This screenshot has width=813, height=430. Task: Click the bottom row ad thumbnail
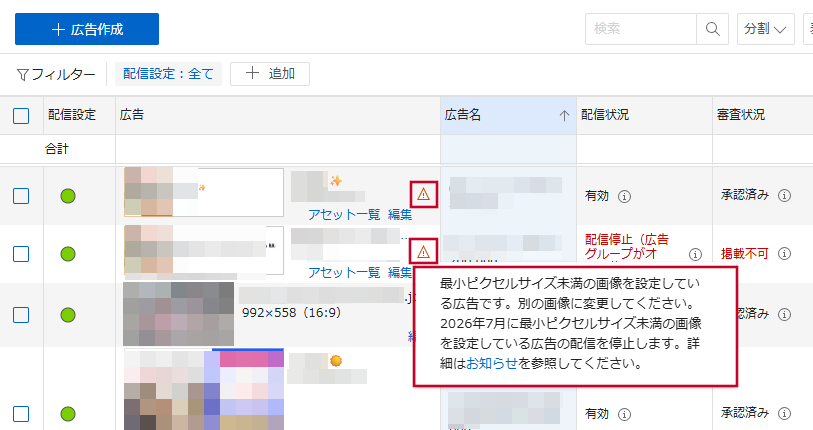click(x=204, y=390)
